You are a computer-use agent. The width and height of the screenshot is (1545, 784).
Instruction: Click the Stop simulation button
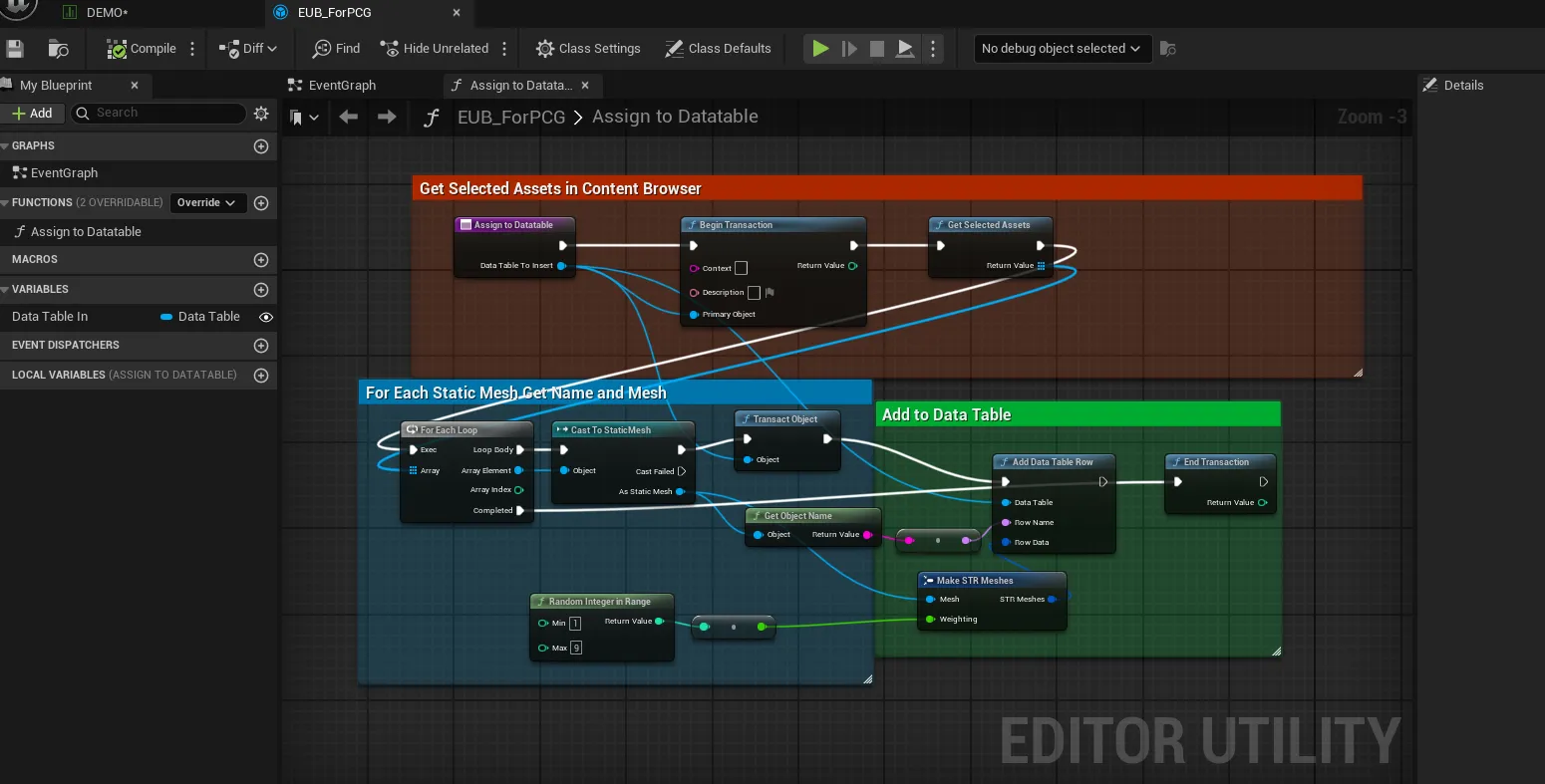tap(877, 48)
